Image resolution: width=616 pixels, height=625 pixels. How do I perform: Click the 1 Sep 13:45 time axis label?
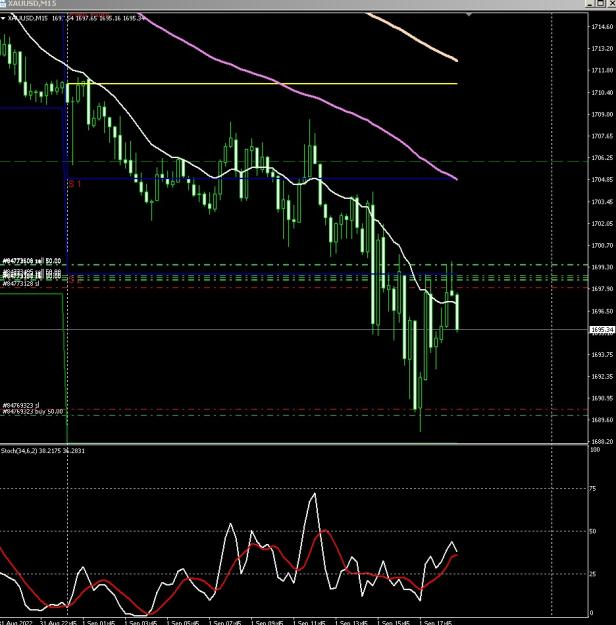click(351, 622)
